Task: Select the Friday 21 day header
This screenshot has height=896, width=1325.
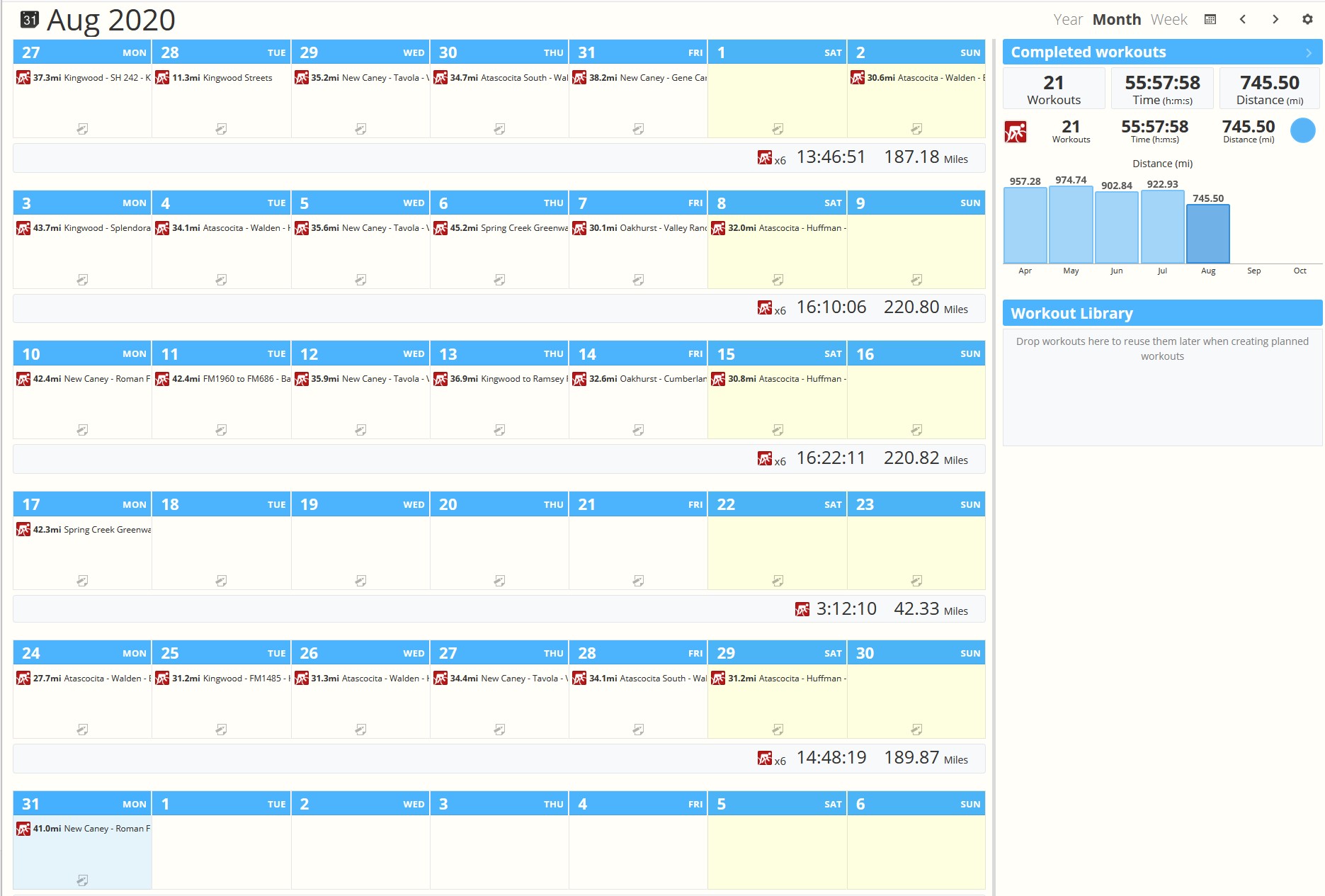Action: pyautogui.click(x=639, y=504)
